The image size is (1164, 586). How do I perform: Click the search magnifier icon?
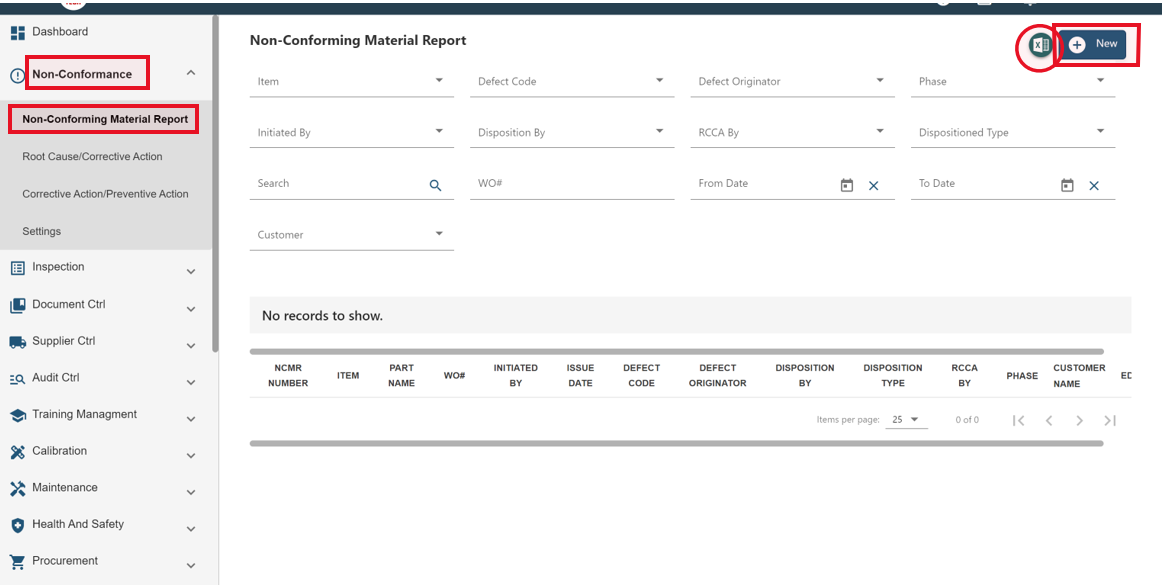tap(435, 185)
